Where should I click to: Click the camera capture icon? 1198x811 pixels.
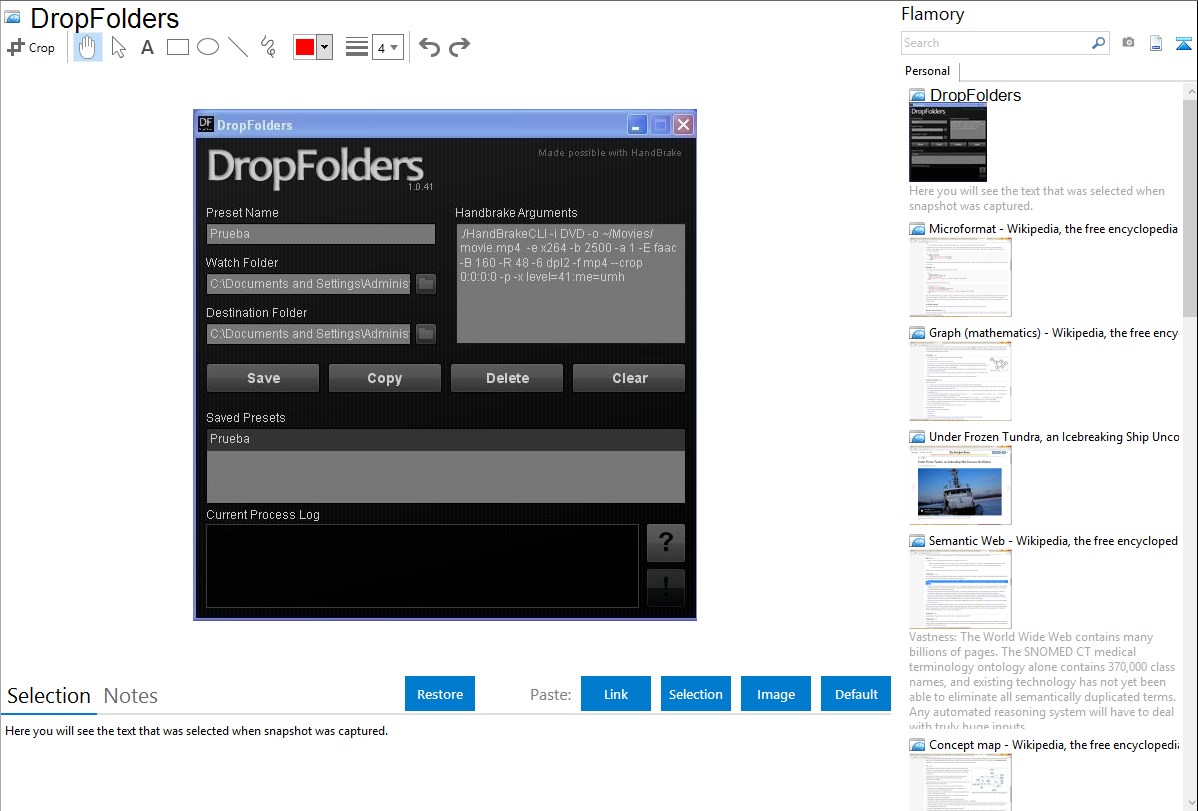tap(1128, 43)
